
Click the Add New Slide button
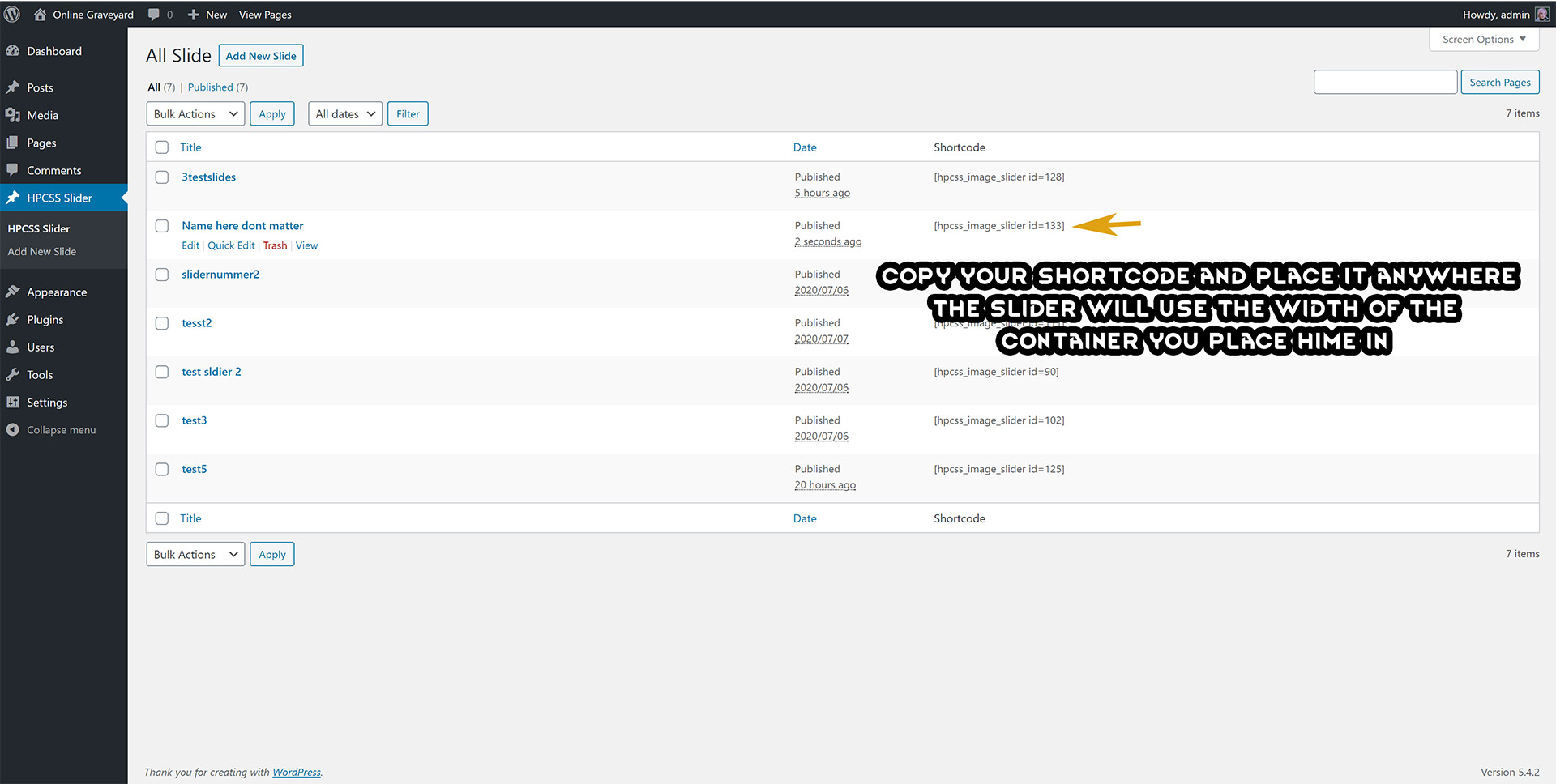point(261,56)
